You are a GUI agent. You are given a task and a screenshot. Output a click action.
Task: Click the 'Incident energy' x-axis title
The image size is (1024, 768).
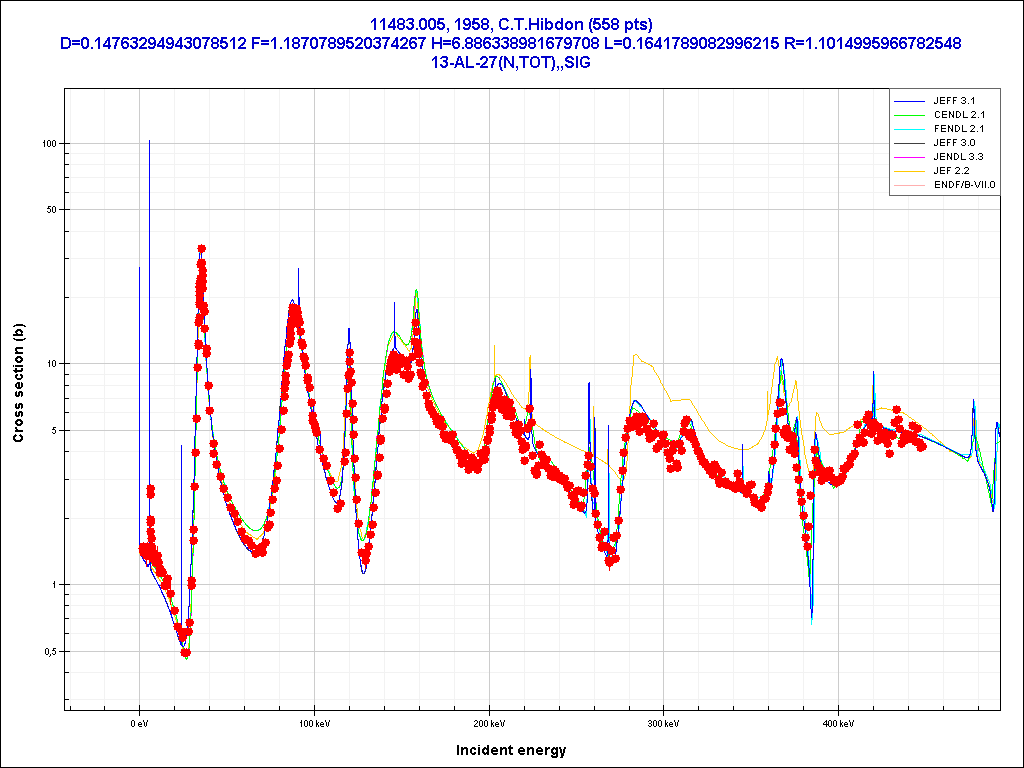(x=511, y=750)
